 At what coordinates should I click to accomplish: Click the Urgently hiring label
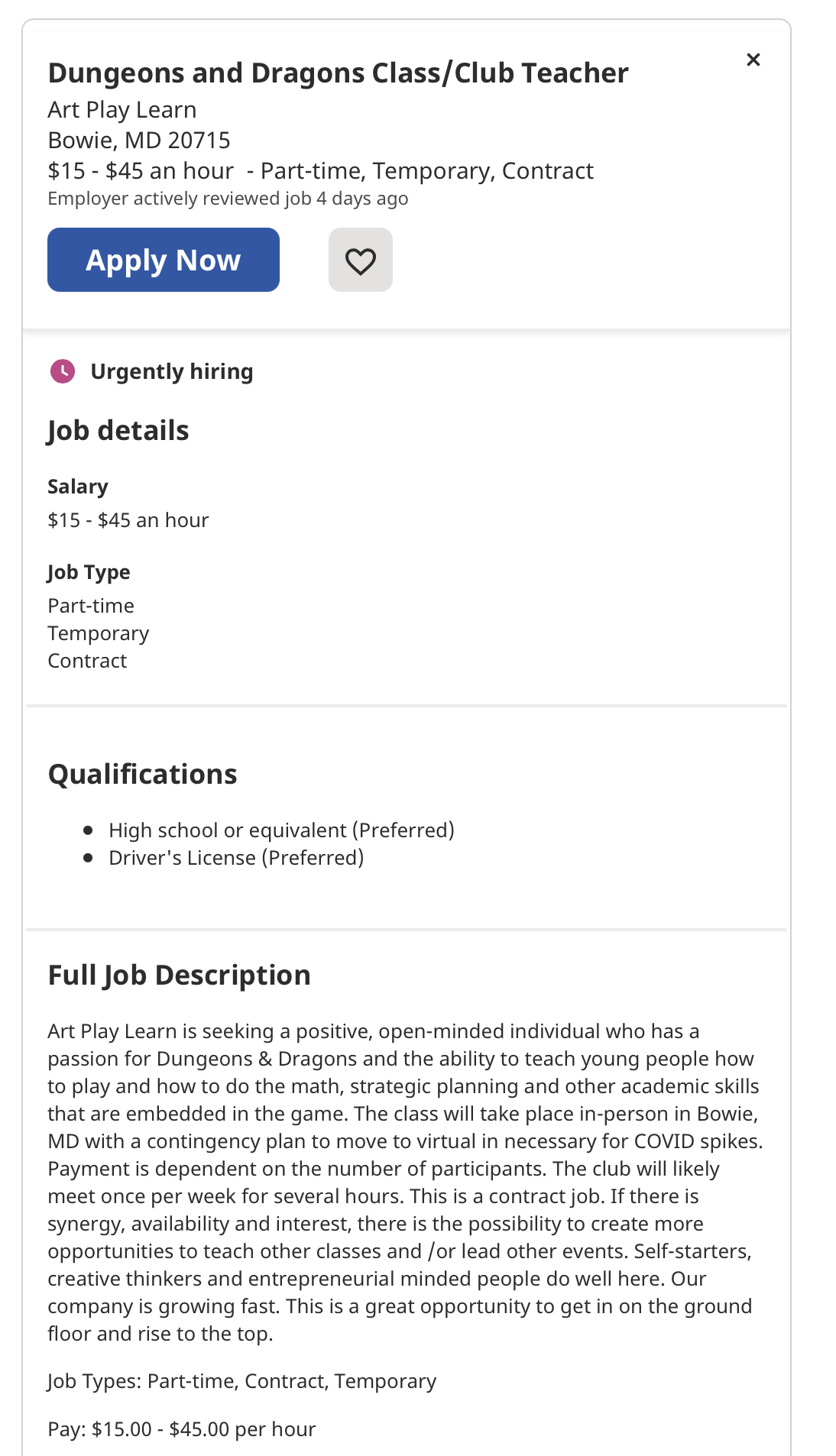172,371
